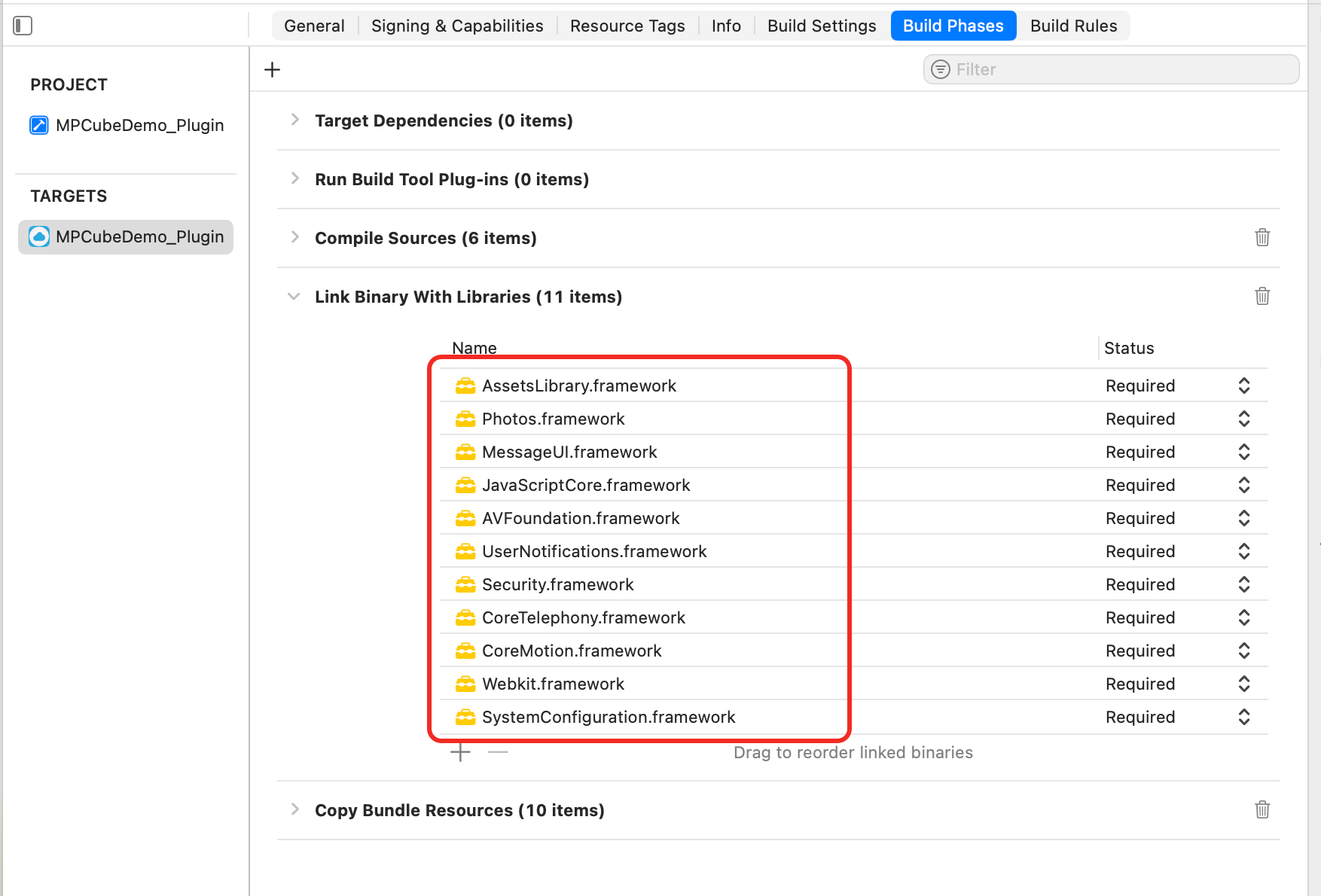
Task: Click the add build phase plus button
Action: (273, 70)
